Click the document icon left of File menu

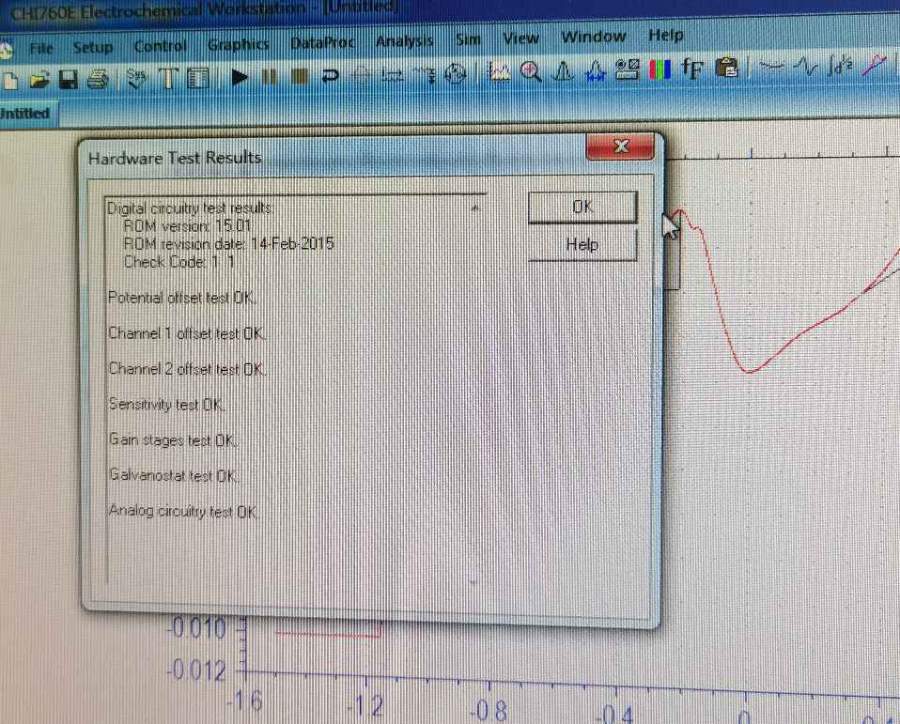click(x=6, y=51)
